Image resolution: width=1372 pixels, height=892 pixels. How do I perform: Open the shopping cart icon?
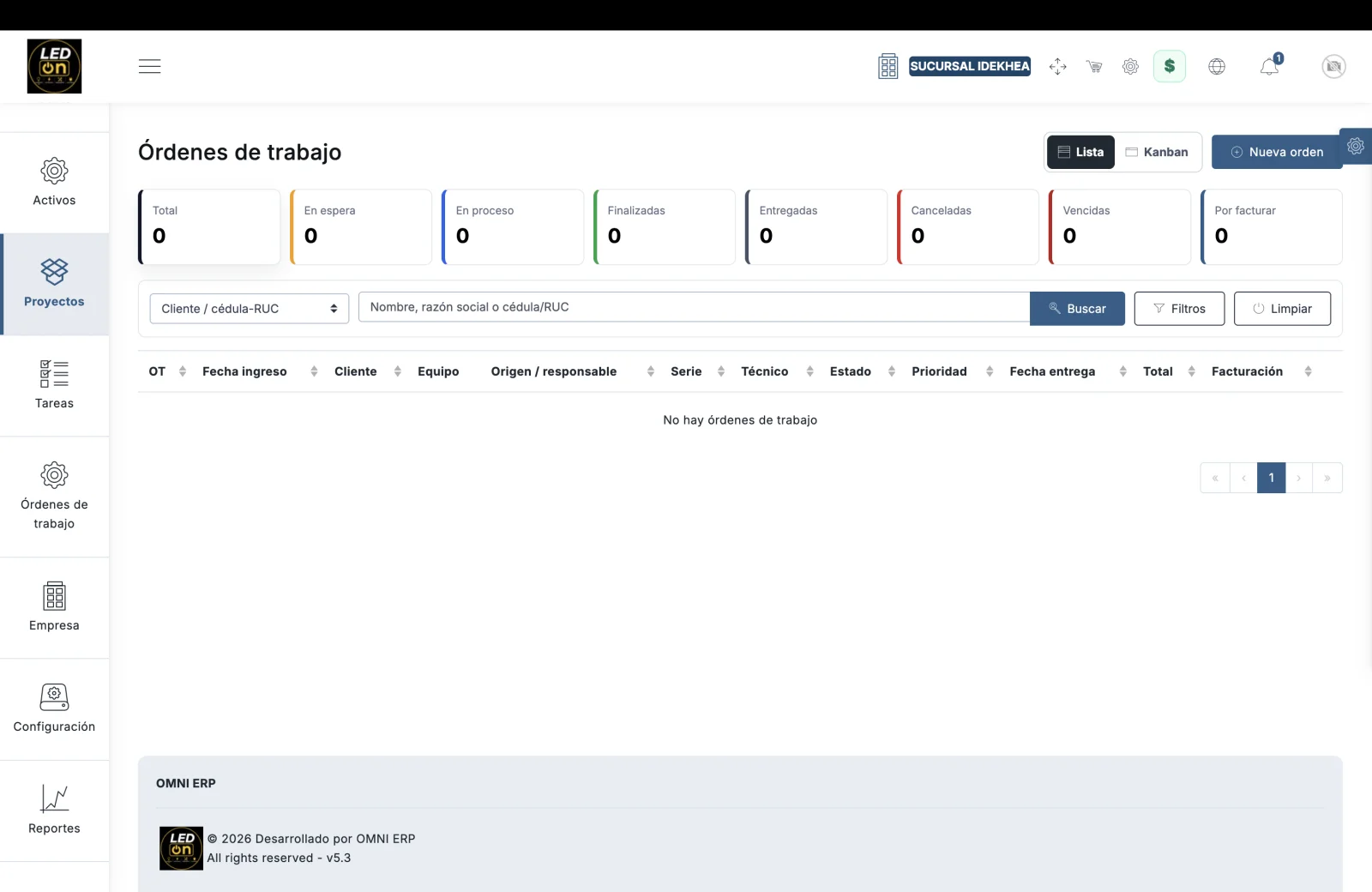1094,66
